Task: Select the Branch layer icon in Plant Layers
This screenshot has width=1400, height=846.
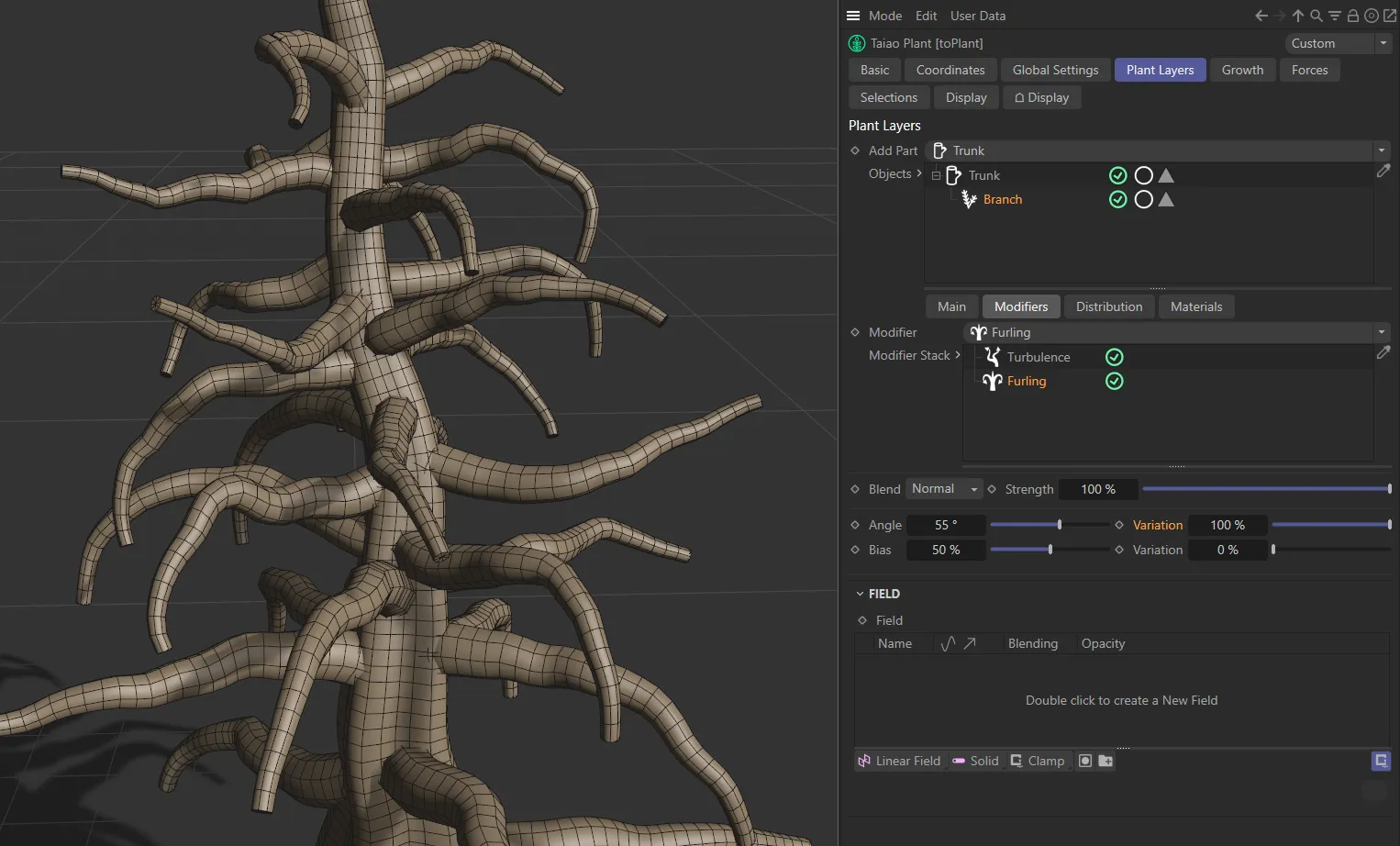Action: pyautogui.click(x=969, y=199)
